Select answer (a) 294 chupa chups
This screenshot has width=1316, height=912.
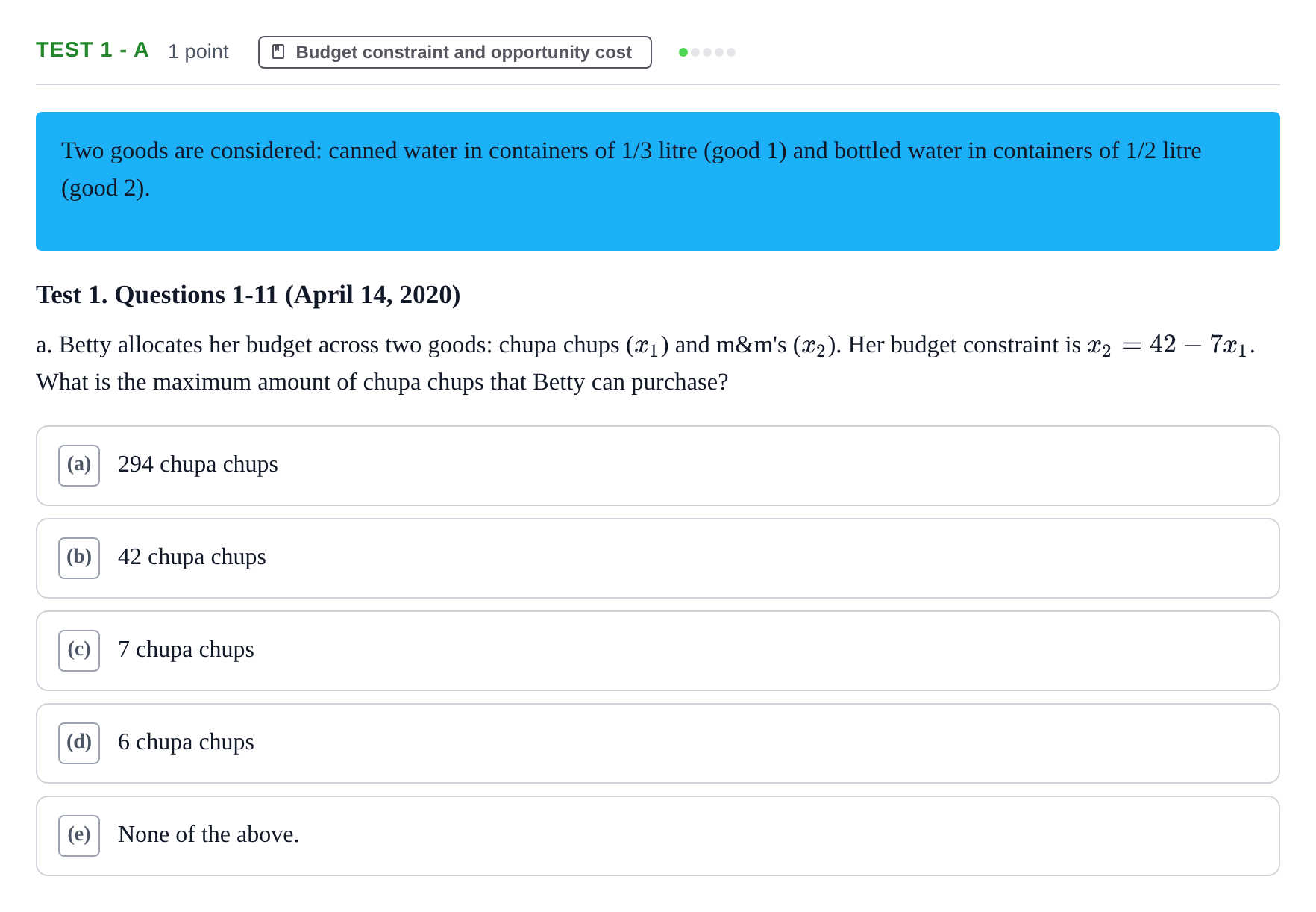tap(657, 466)
